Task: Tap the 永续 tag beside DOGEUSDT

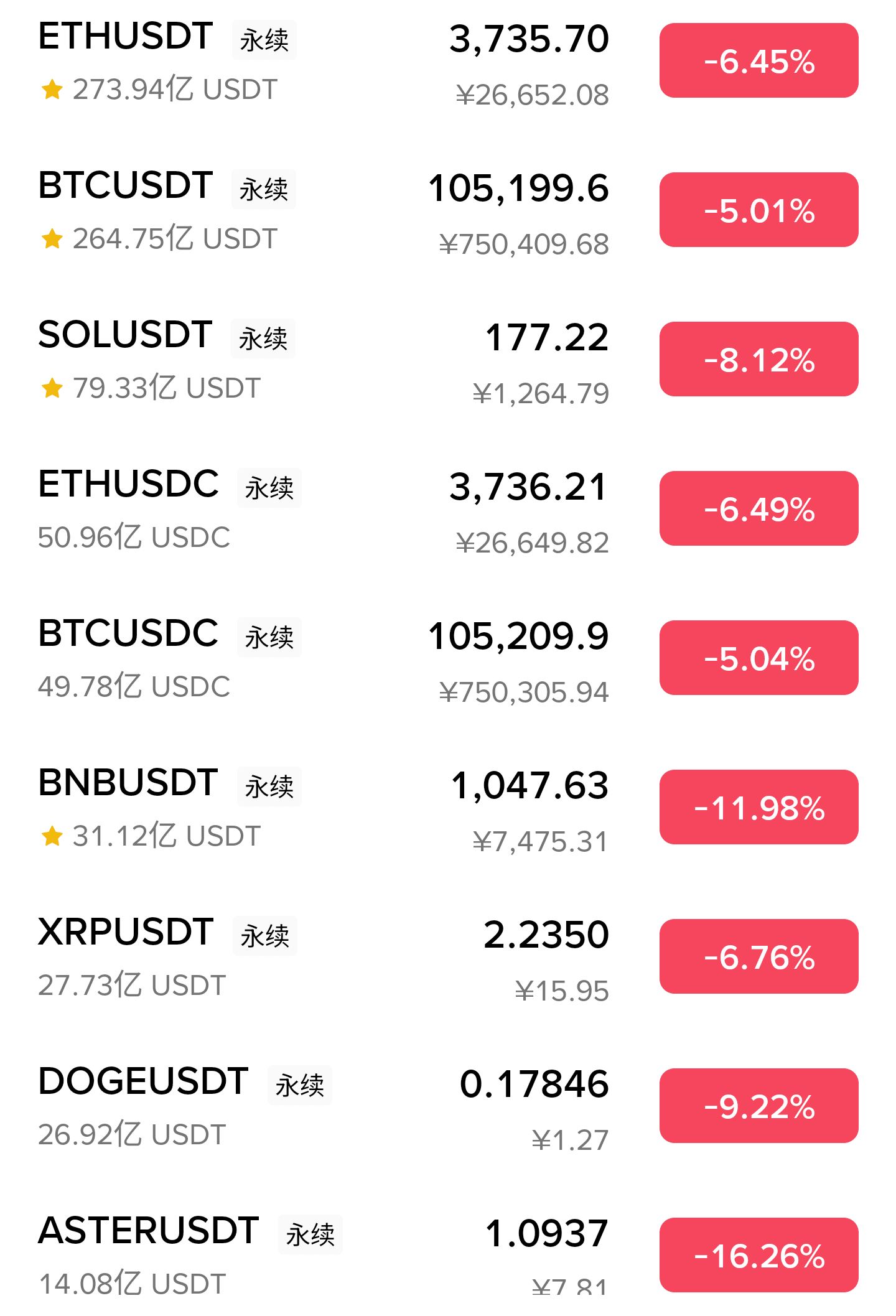Action: coord(300,1085)
